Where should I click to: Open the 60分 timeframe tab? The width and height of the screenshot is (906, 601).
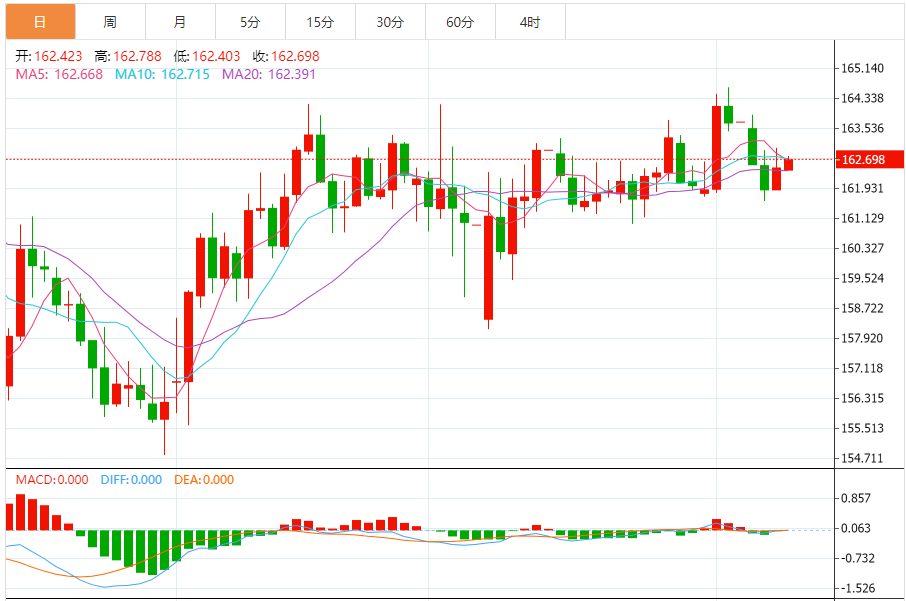tap(460, 22)
